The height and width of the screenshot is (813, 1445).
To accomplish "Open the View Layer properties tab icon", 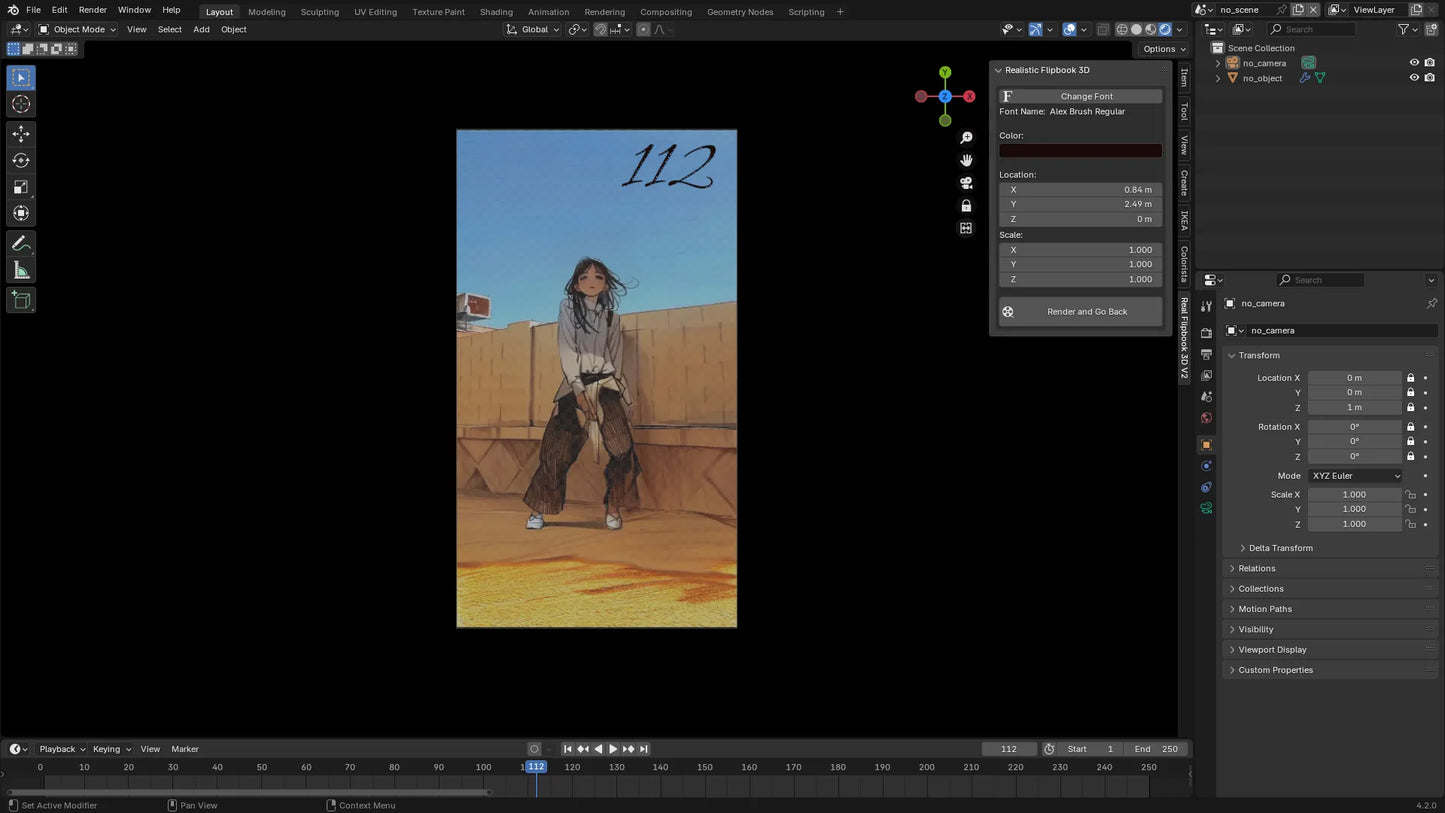I will click(1206, 376).
